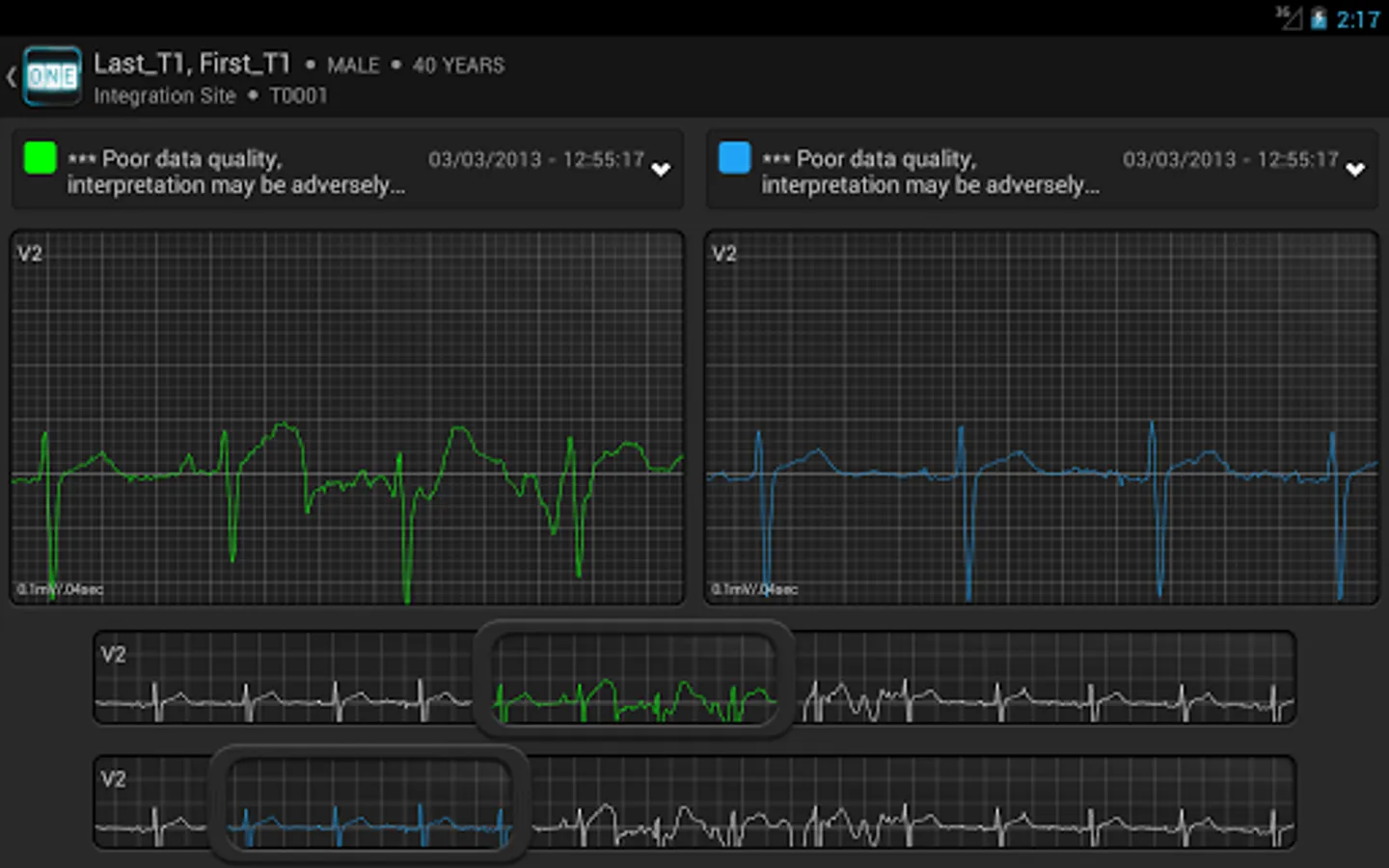Screen dimensions: 1389x868
Task: Click the V2 lead label in blue chart
Action: click(724, 254)
